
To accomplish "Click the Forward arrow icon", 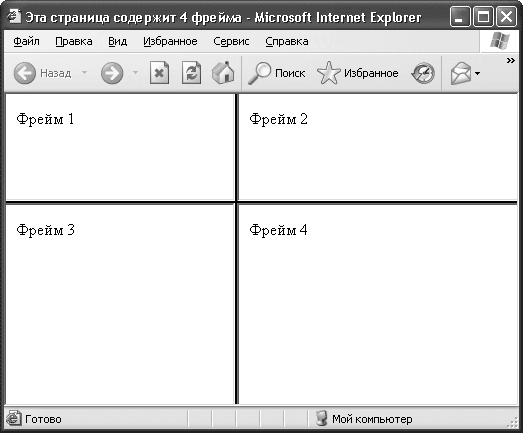I will tap(112, 73).
